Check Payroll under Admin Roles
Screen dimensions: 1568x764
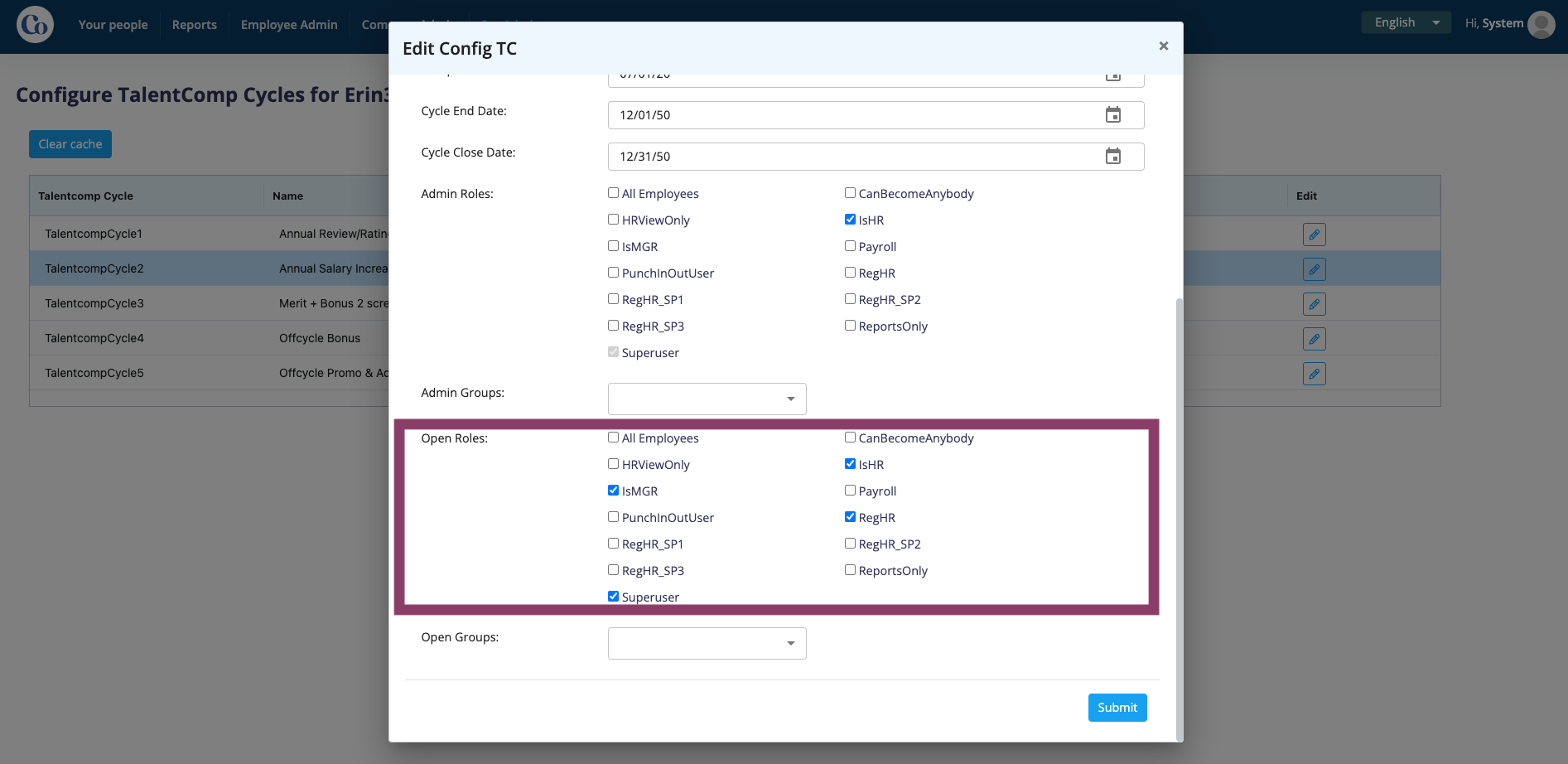(x=850, y=246)
